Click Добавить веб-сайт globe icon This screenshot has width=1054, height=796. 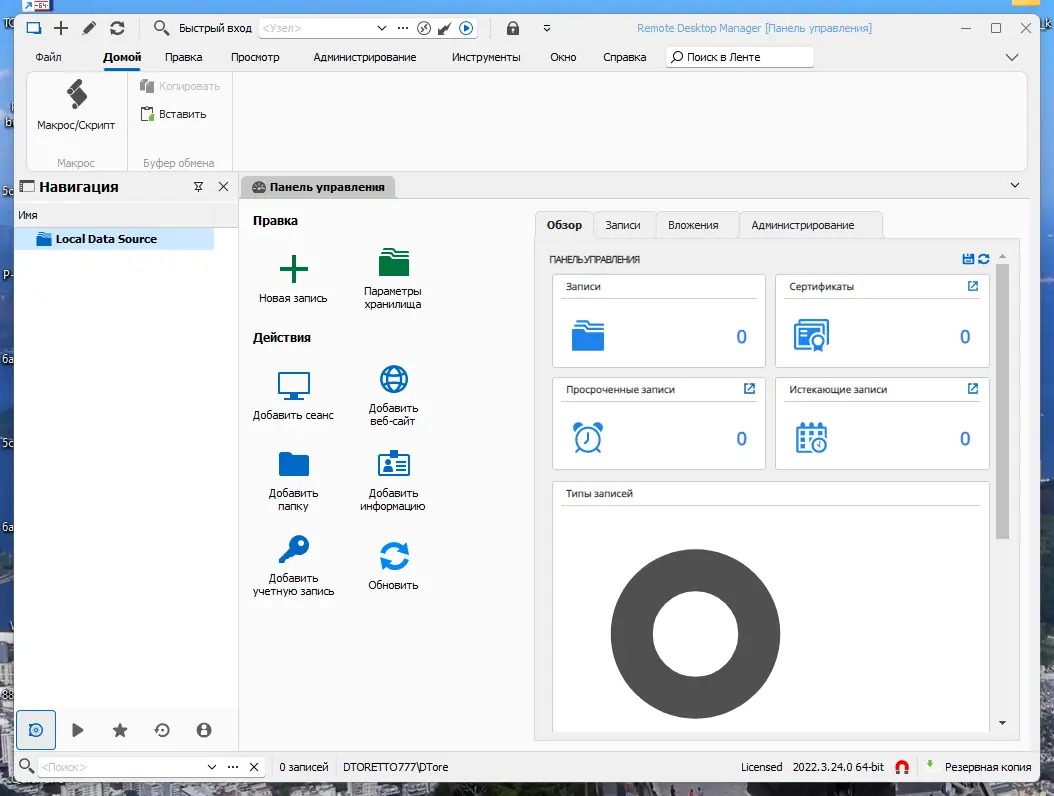click(393, 379)
